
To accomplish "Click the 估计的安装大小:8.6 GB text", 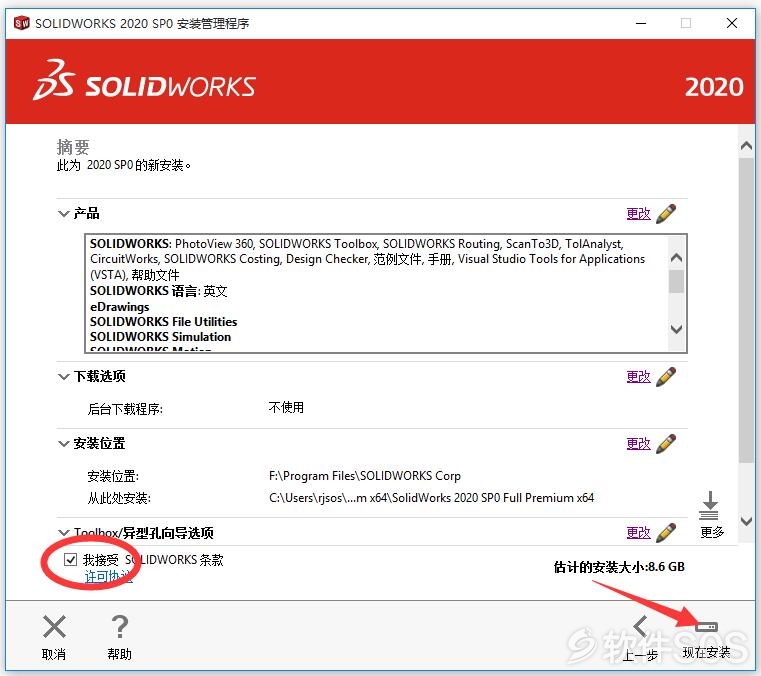I will pyautogui.click(x=619, y=567).
